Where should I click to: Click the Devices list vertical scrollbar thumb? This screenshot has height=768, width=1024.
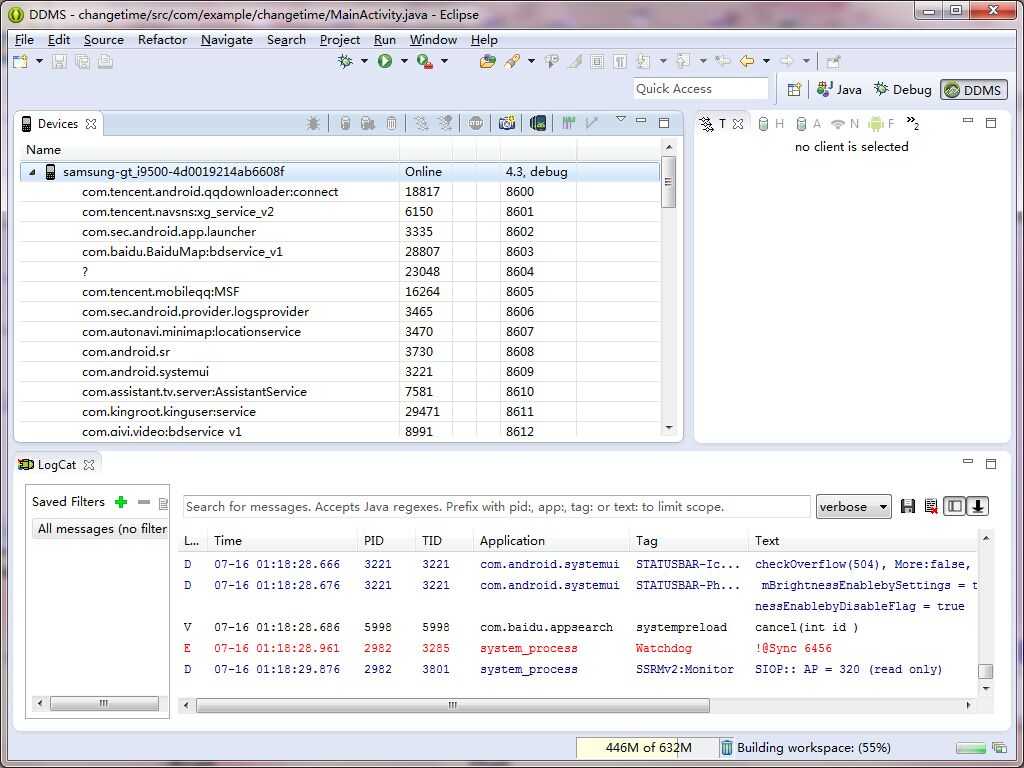tap(668, 182)
